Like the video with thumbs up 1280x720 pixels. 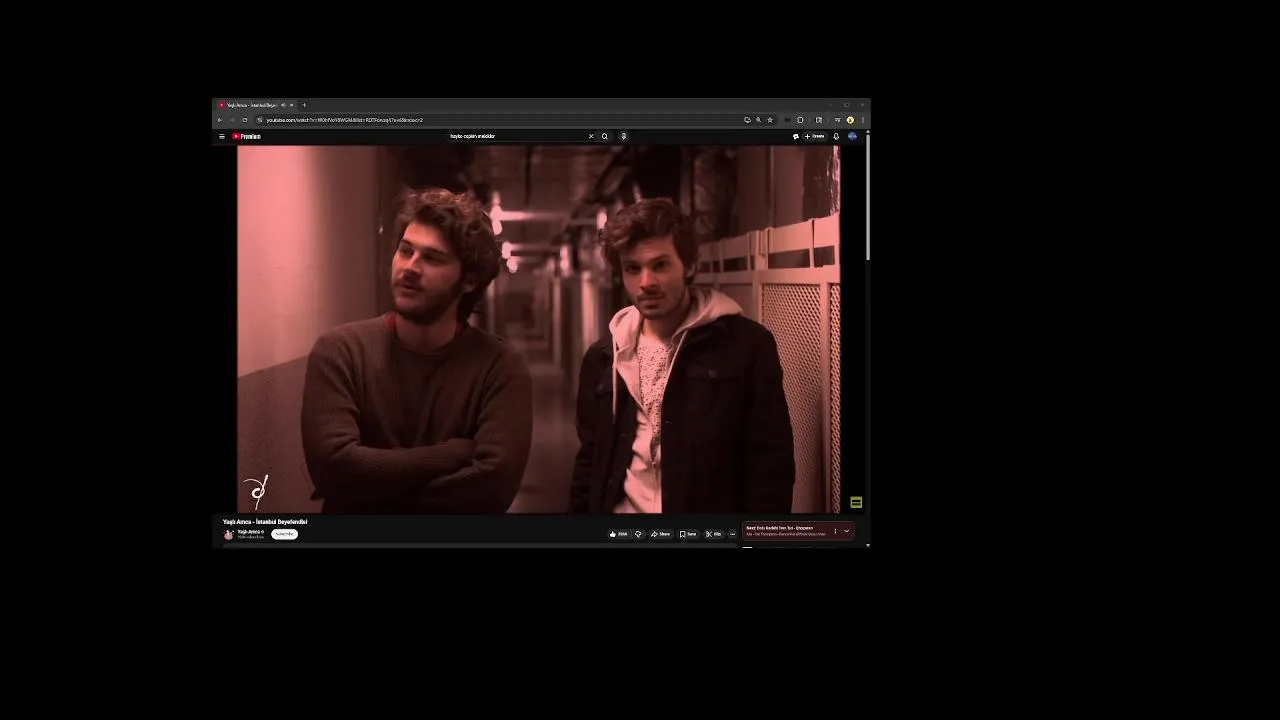619,534
